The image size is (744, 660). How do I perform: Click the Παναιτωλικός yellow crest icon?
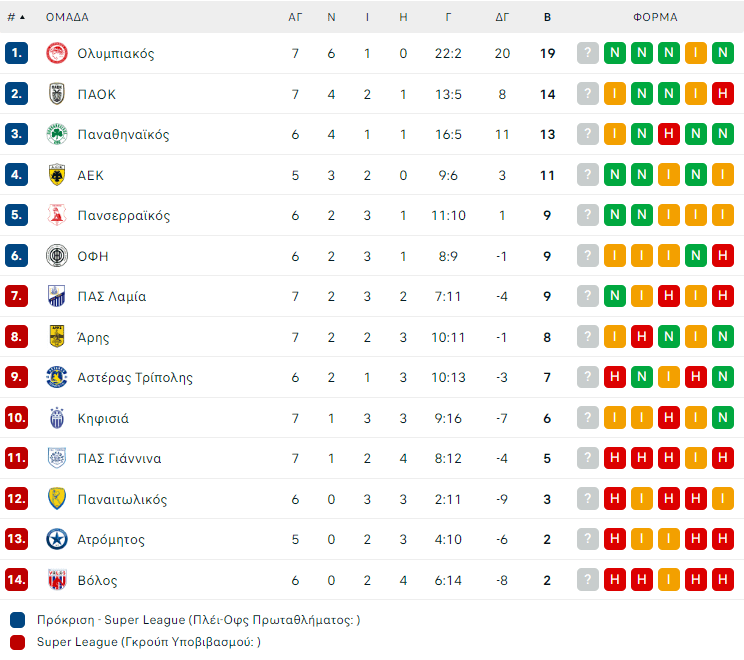tap(57, 499)
